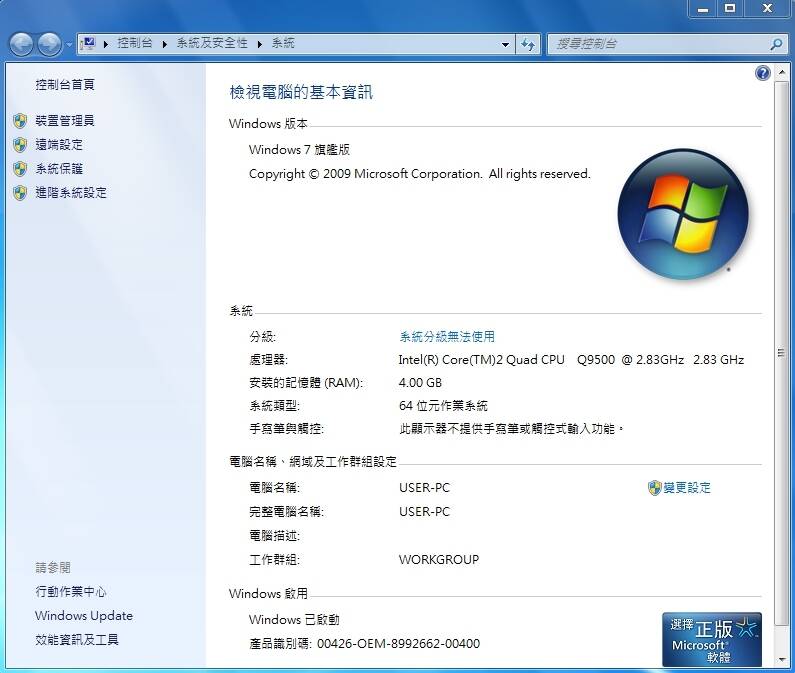Click the 系統分級無法使用 link
The height and width of the screenshot is (673, 795).
pyautogui.click(x=447, y=337)
